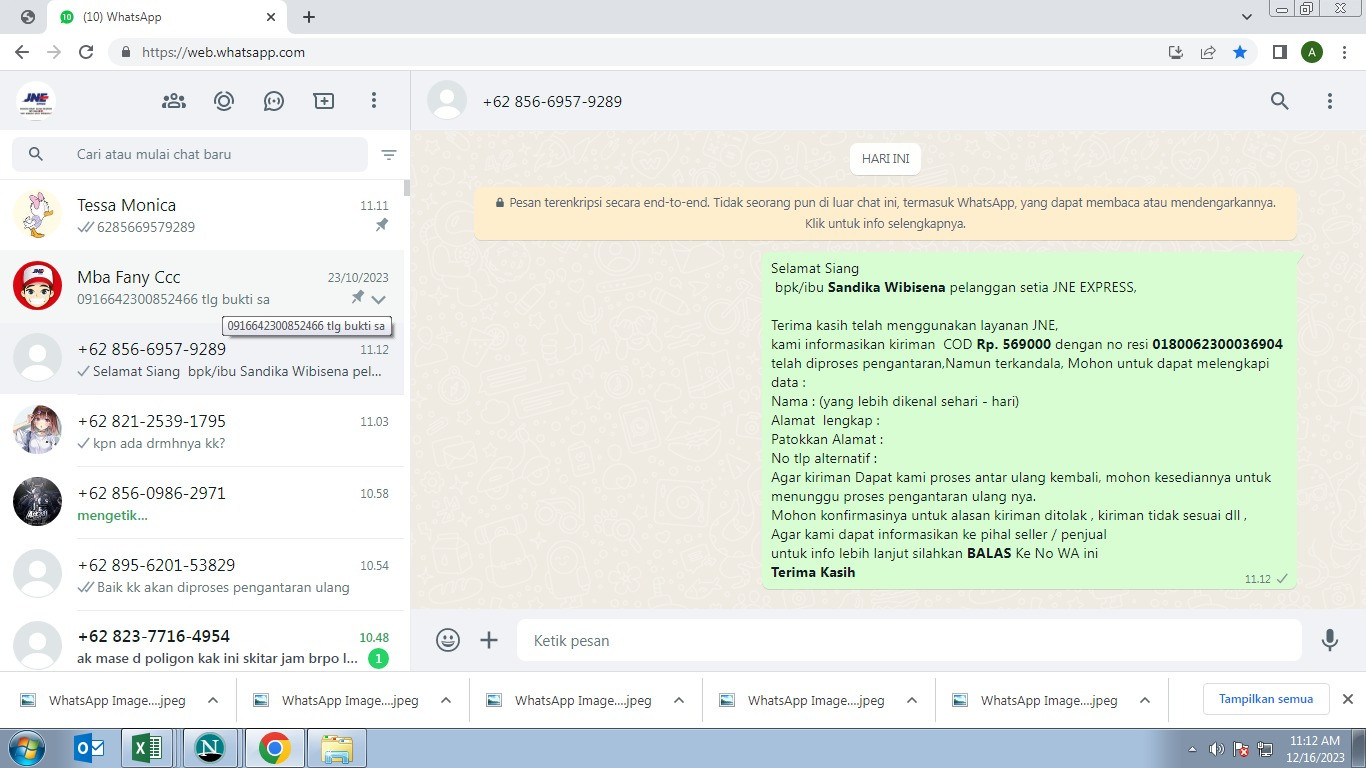
Task: Click the Chrome address bar URL
Action: pyautogui.click(x=224, y=52)
